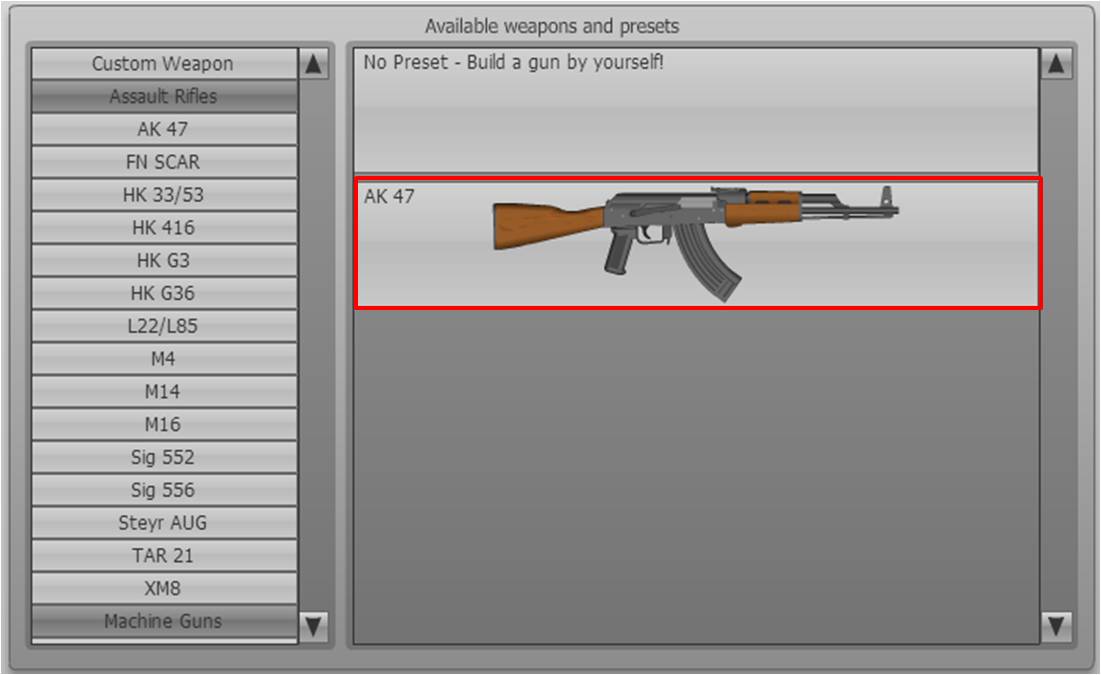Collapse the Assault Rifles category
Image resolution: width=1101 pixels, height=675 pixels.
pyautogui.click(x=164, y=96)
